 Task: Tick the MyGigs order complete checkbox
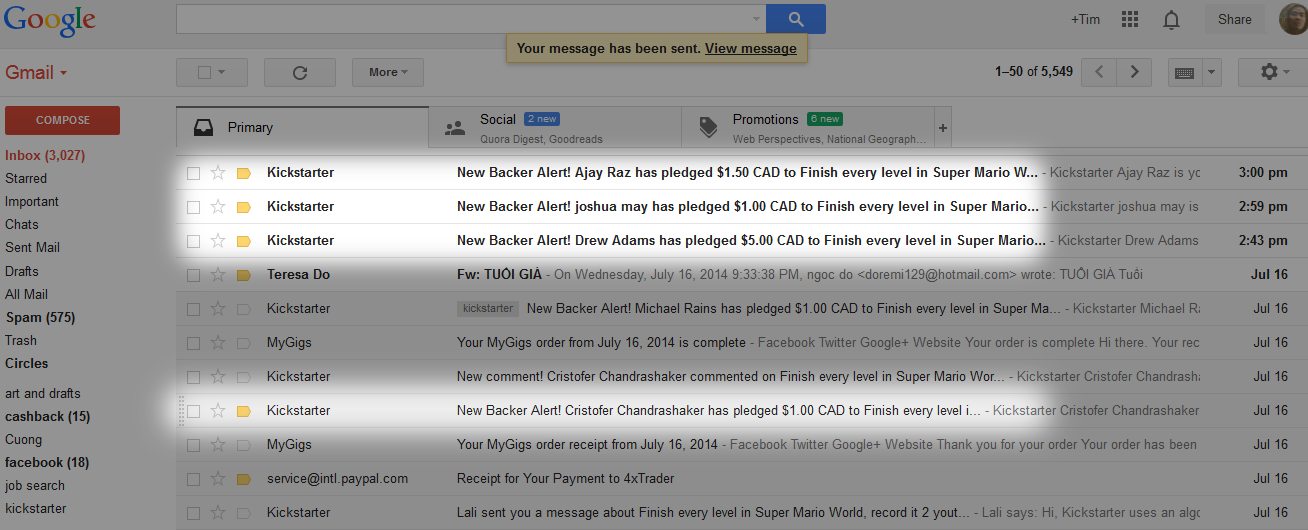[x=193, y=343]
